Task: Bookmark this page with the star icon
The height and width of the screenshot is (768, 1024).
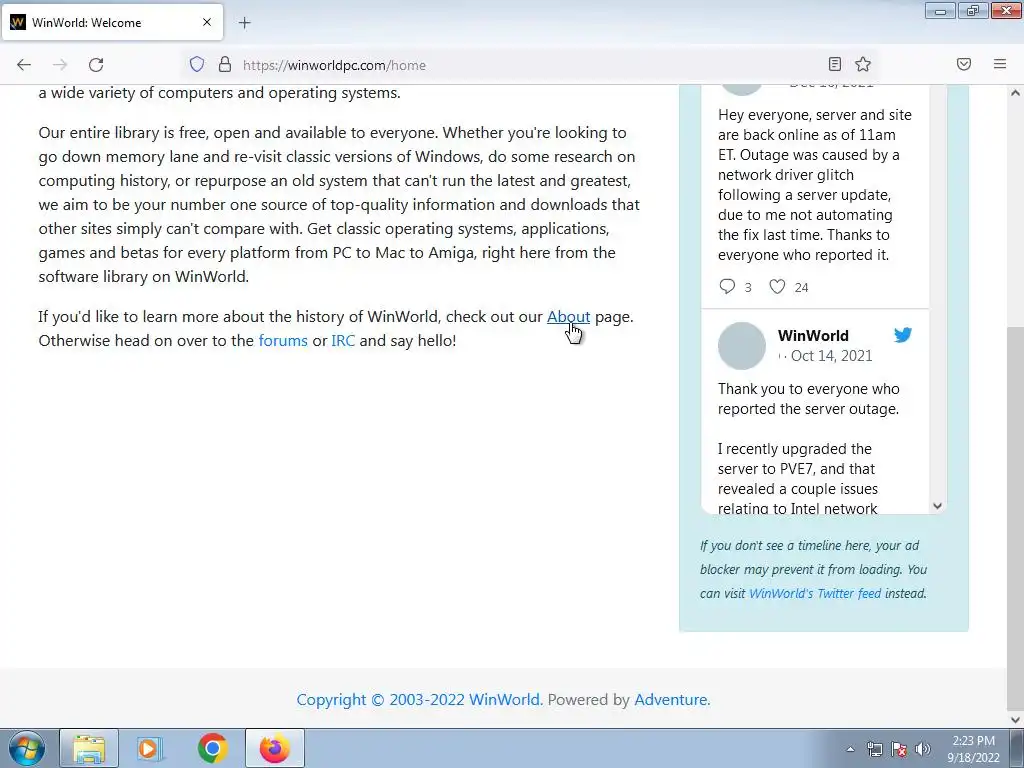Action: coord(863,64)
